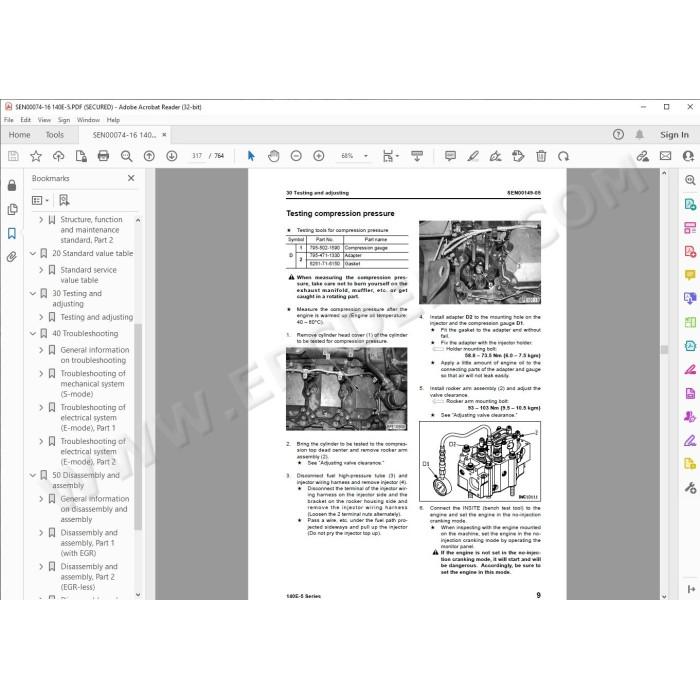Click the bookmarks panel scrollbar
Image resolution: width=700 pixels, height=700 pixels.
(x=138, y=426)
